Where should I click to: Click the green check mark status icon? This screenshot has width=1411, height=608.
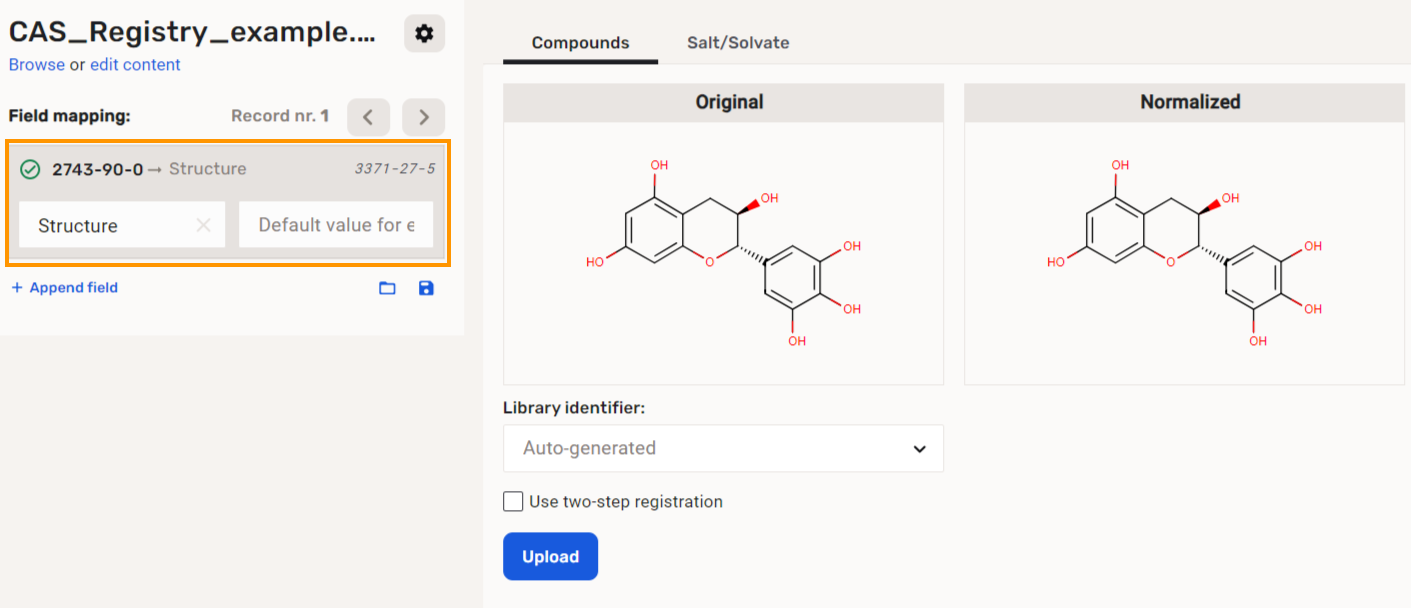tap(30, 169)
